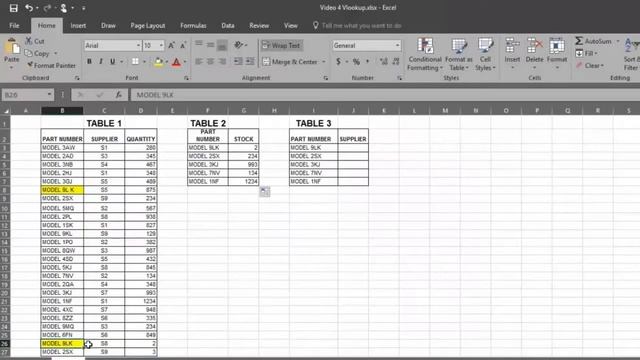Open the font size dropdown
Screen dimensions: 640x360
point(161,45)
